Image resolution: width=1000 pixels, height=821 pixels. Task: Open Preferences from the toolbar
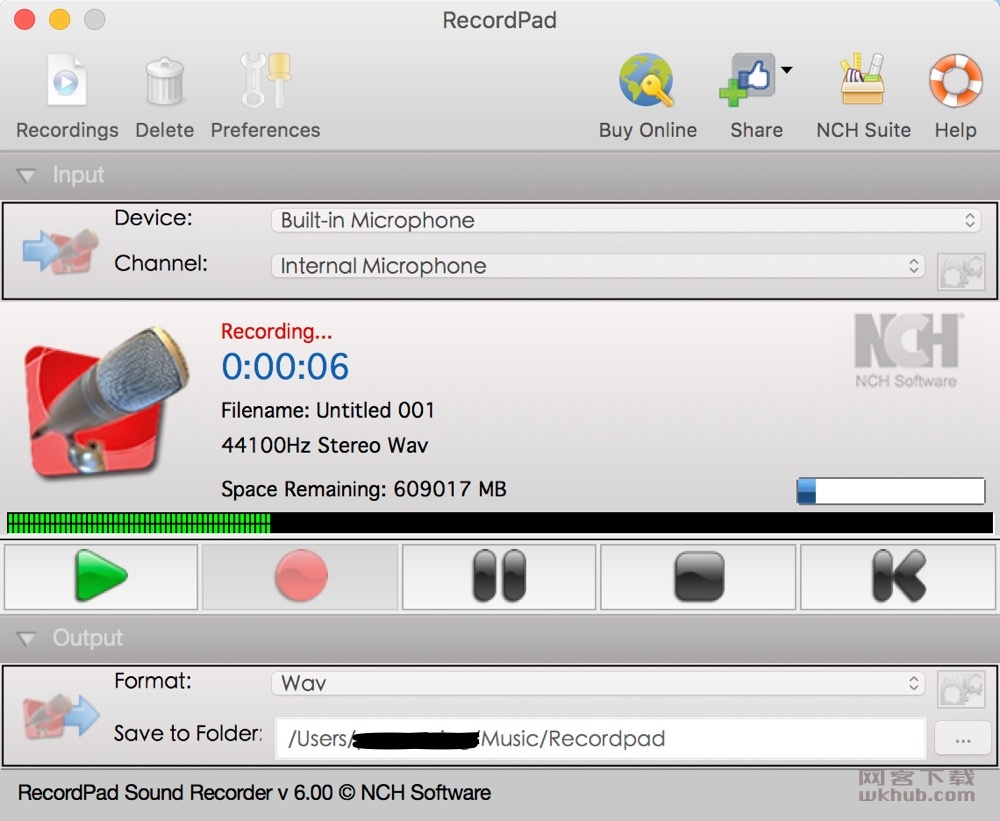(265, 96)
